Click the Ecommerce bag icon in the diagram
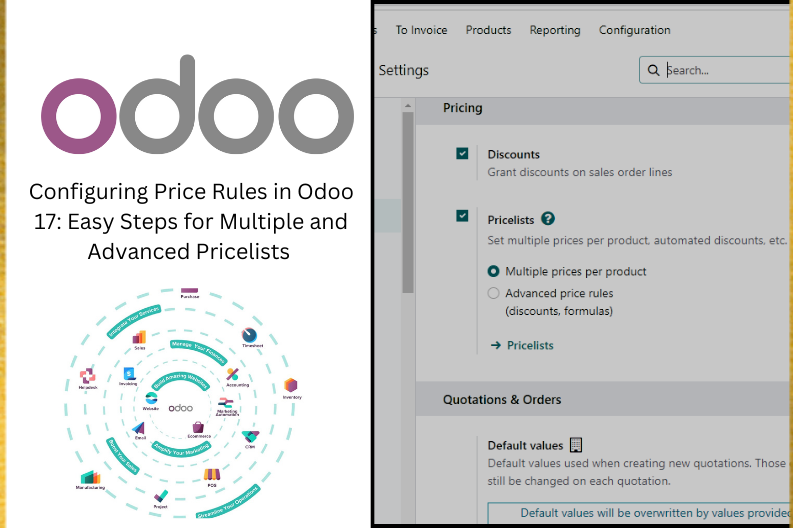 pyautogui.click(x=198, y=427)
